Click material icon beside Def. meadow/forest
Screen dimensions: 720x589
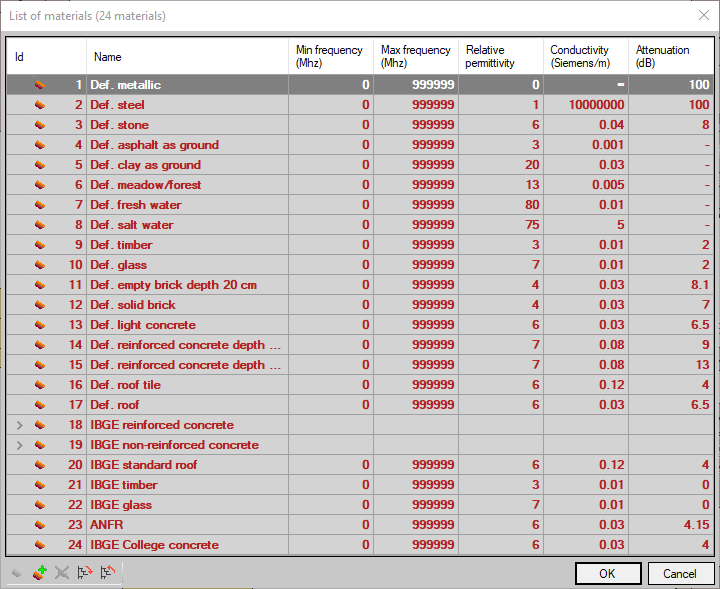pos(40,185)
